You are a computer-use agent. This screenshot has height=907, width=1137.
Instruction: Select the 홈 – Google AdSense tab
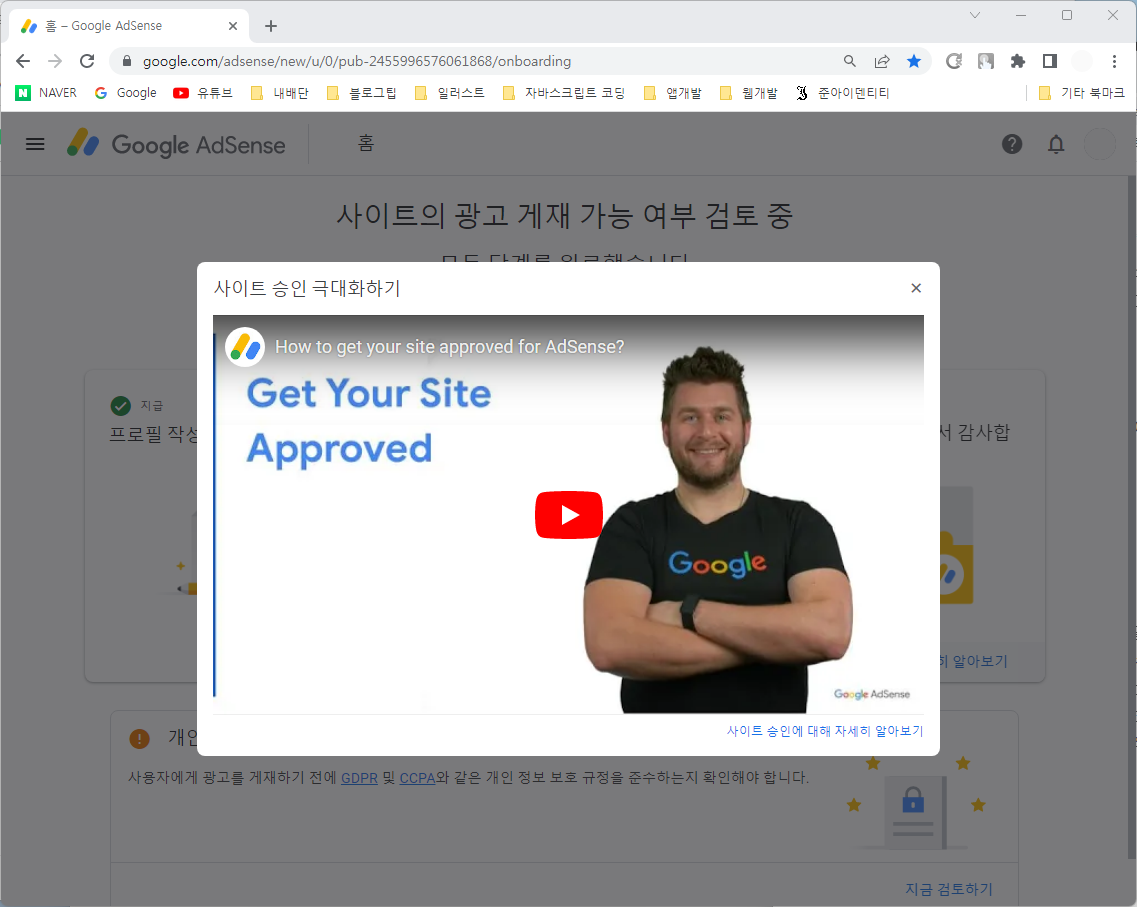coord(129,26)
